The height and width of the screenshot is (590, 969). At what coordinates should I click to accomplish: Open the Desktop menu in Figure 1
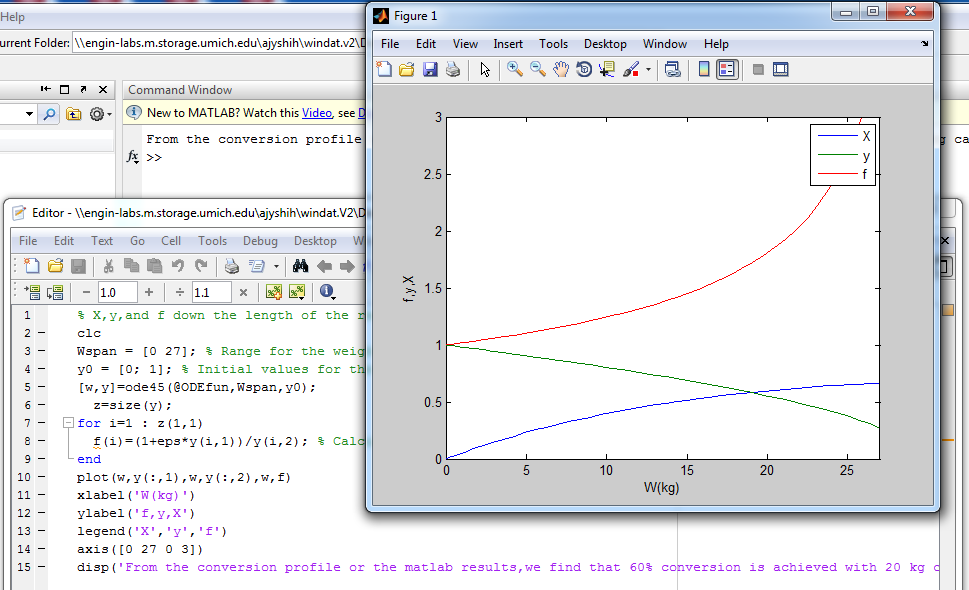click(x=605, y=44)
